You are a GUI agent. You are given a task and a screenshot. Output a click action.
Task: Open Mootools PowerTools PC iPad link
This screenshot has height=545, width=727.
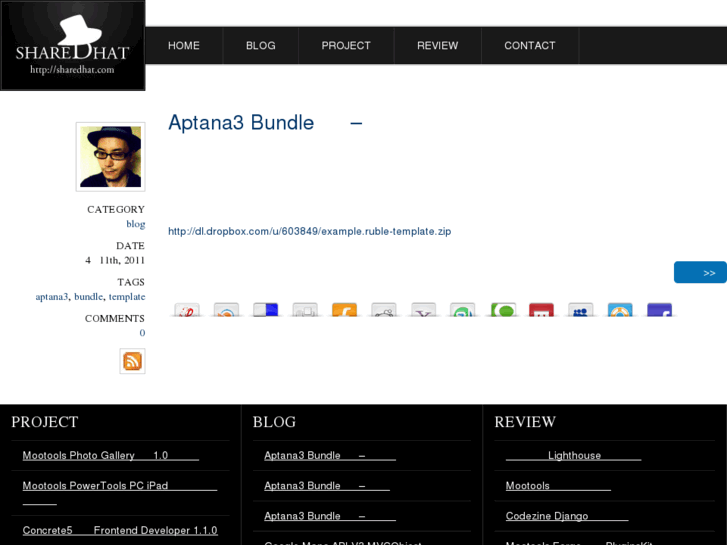[x=120, y=486]
